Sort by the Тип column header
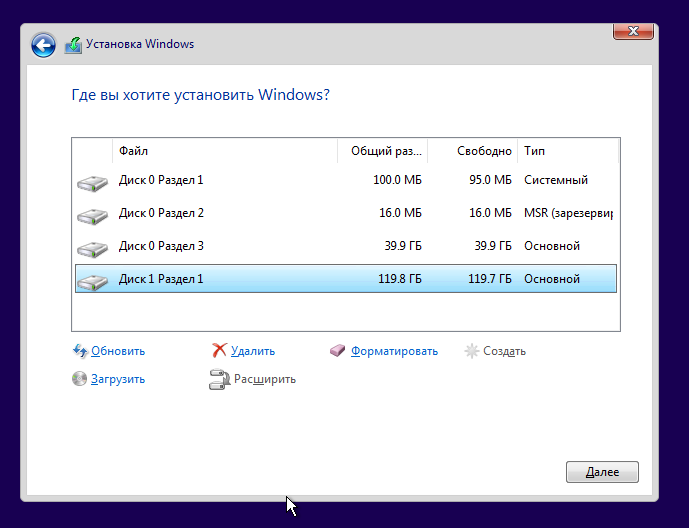 pyautogui.click(x=568, y=151)
